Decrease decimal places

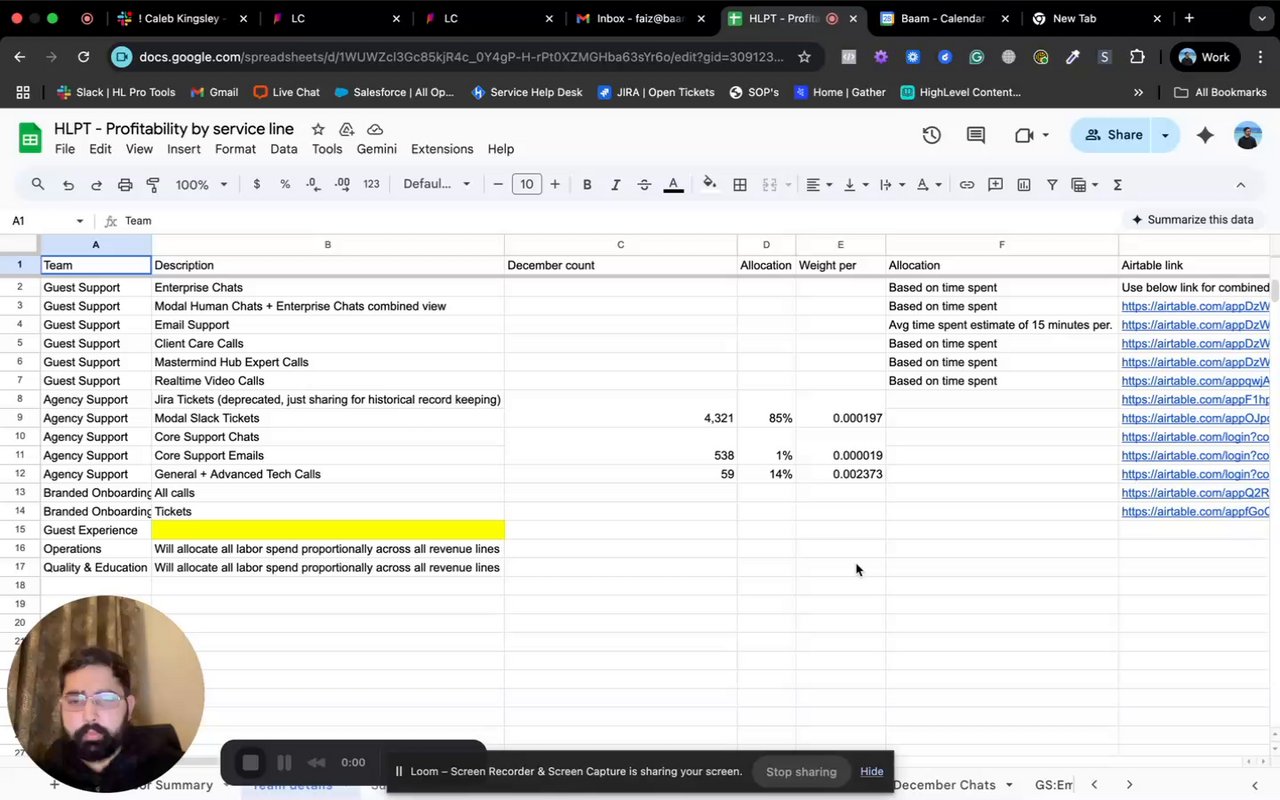tap(313, 184)
